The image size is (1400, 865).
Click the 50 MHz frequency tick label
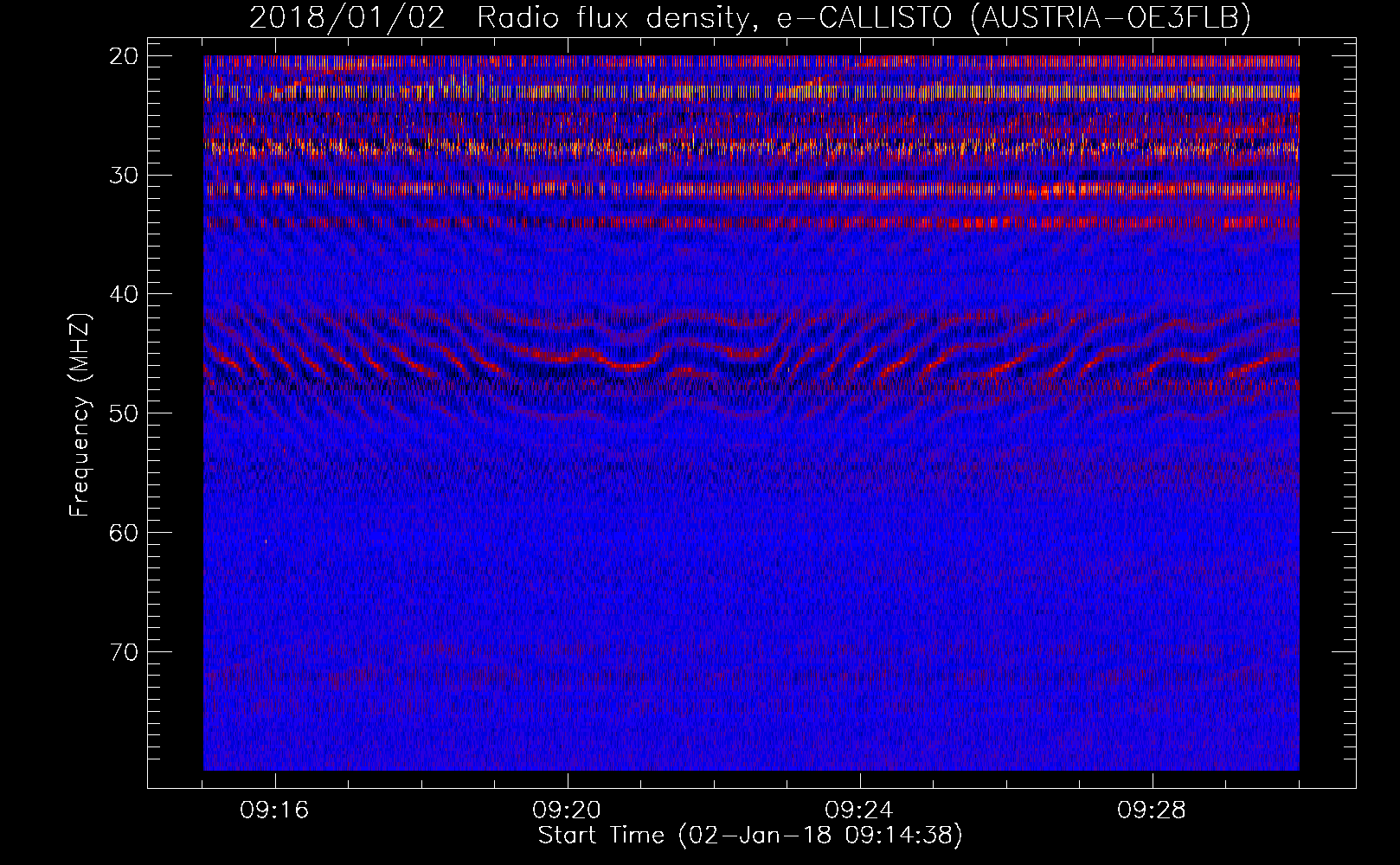tap(125, 413)
